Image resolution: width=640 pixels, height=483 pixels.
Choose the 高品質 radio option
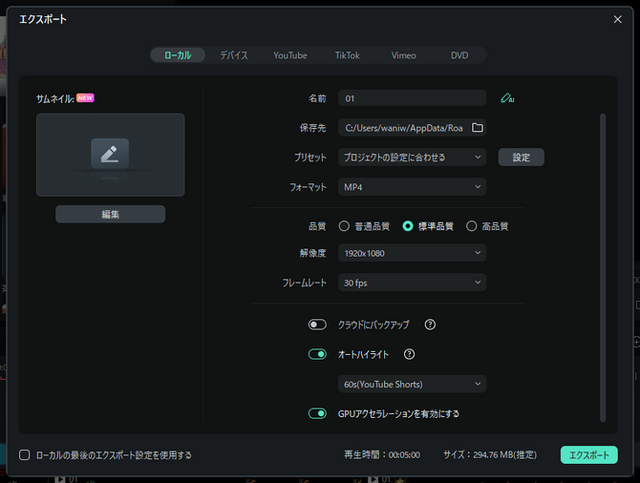472,226
